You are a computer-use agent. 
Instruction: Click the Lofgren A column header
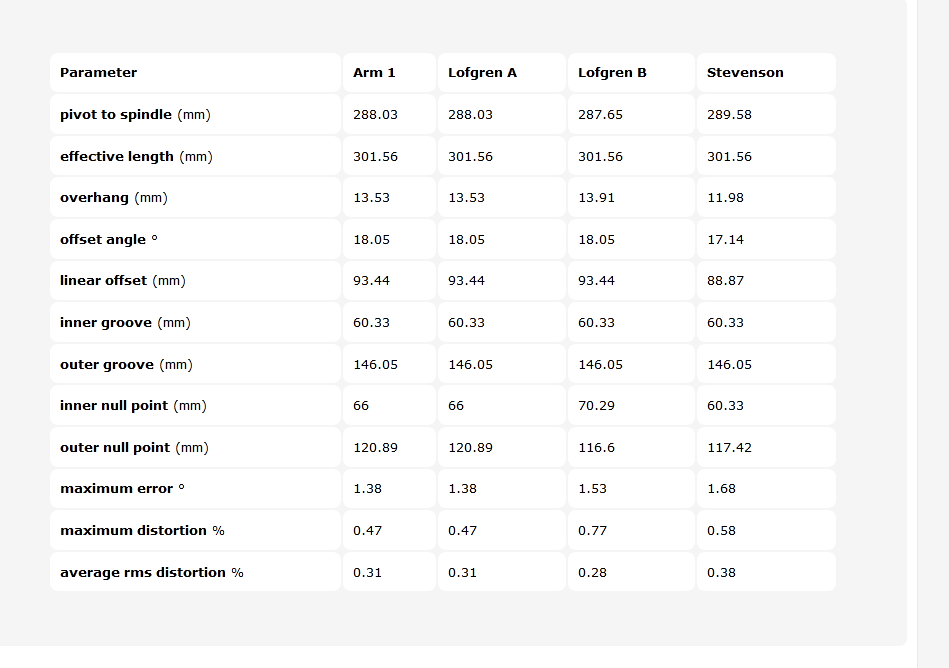pyautogui.click(x=482, y=73)
